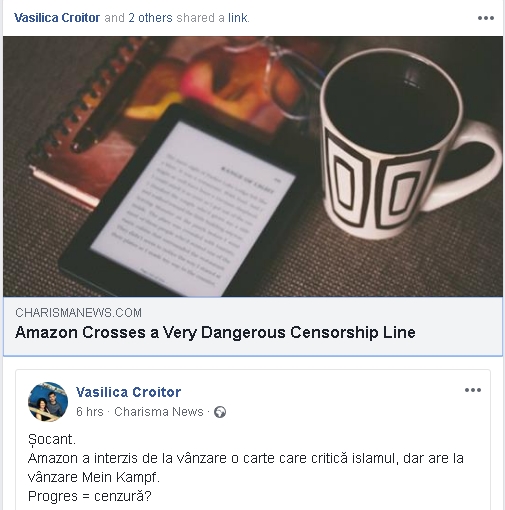Click the "shared a" text in header
Viewport: 505px width, 510px height.
pyautogui.click(x=200, y=18)
